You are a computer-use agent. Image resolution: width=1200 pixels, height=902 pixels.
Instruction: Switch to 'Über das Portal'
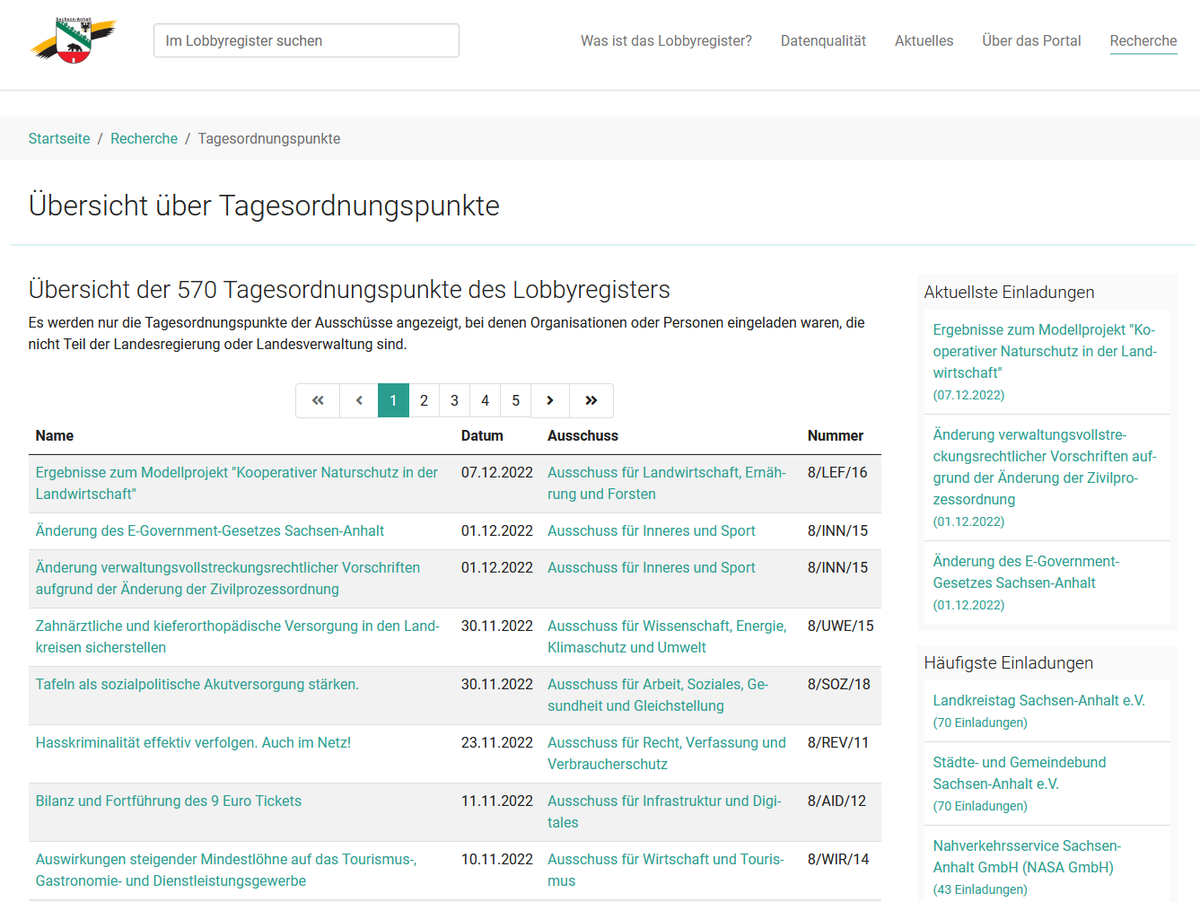pyautogui.click(x=1031, y=41)
